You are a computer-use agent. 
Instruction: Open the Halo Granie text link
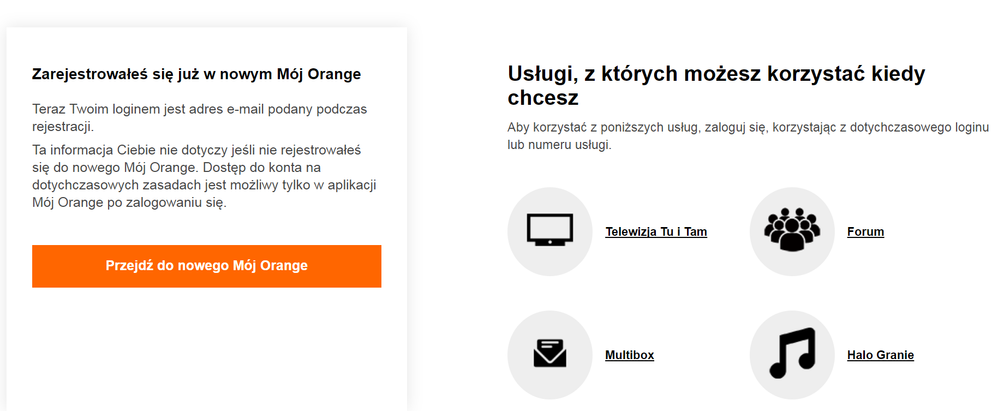pyautogui.click(x=880, y=355)
